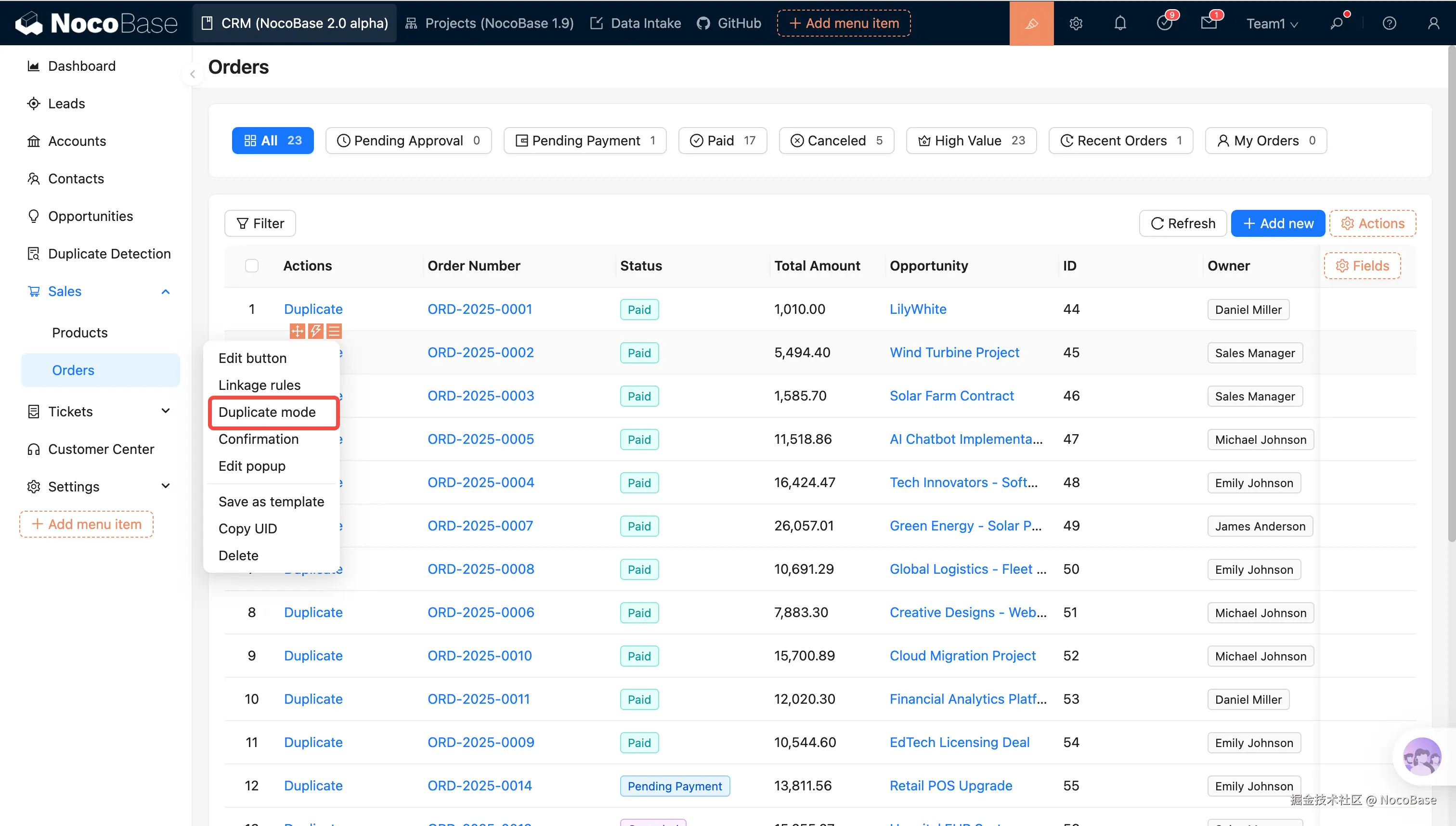Open the Team1 role dropdown

1272,23
